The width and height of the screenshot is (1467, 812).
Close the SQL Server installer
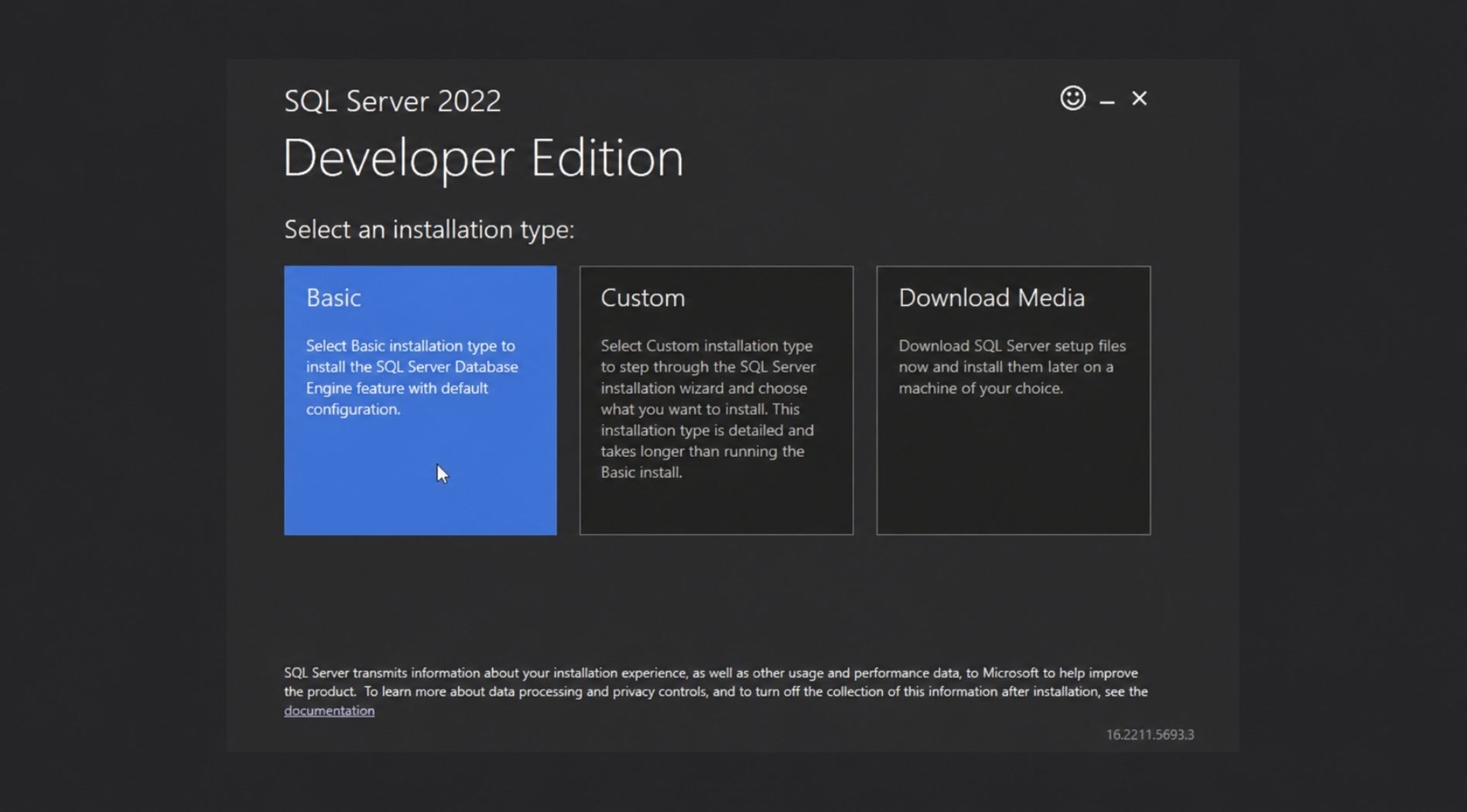[x=1139, y=98]
